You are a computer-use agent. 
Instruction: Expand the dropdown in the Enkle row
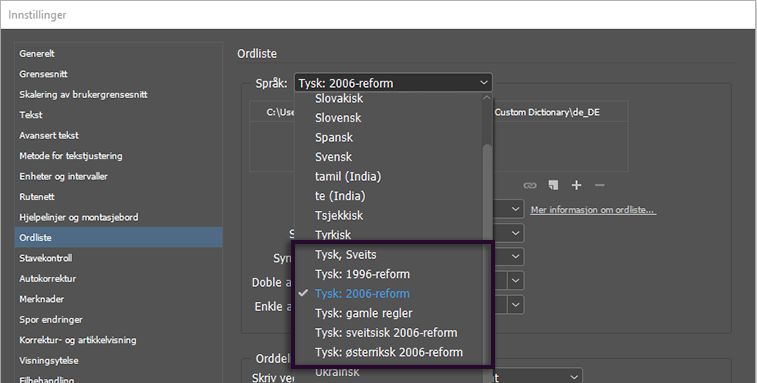point(515,305)
